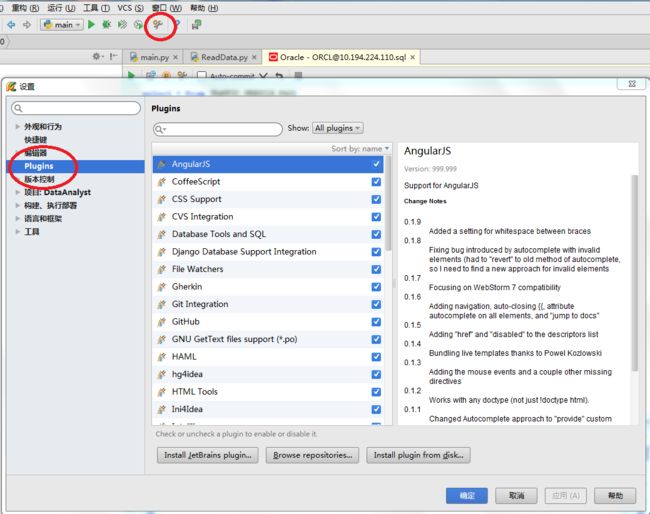Click the hide panel icon beside gear
Viewport: 650px width, 514px height.
tap(113, 56)
